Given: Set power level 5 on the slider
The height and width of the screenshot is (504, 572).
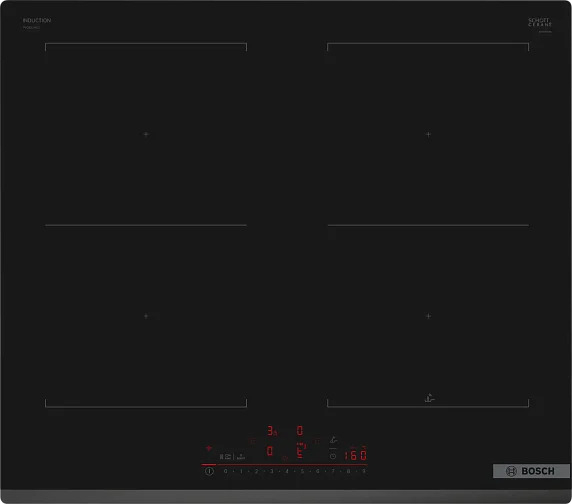Looking at the screenshot, I should [x=302, y=471].
